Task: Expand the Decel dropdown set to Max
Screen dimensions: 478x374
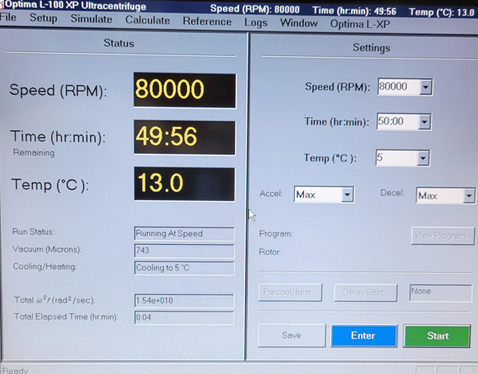Action: click(468, 196)
